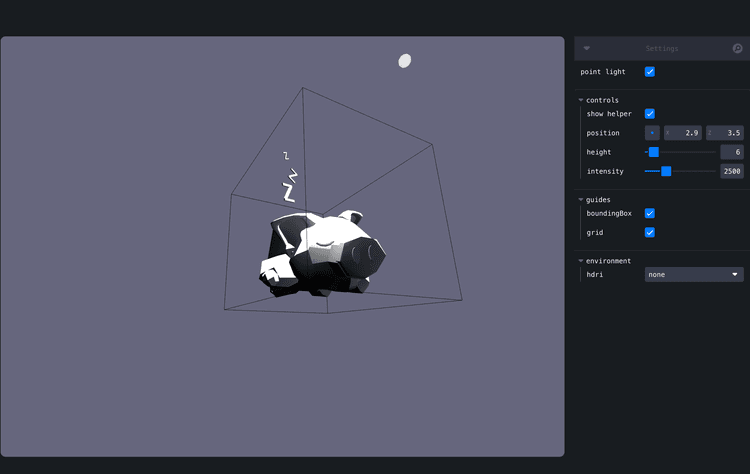Click the position X value field
Image resolution: width=750 pixels, height=474 pixels.
click(686, 133)
